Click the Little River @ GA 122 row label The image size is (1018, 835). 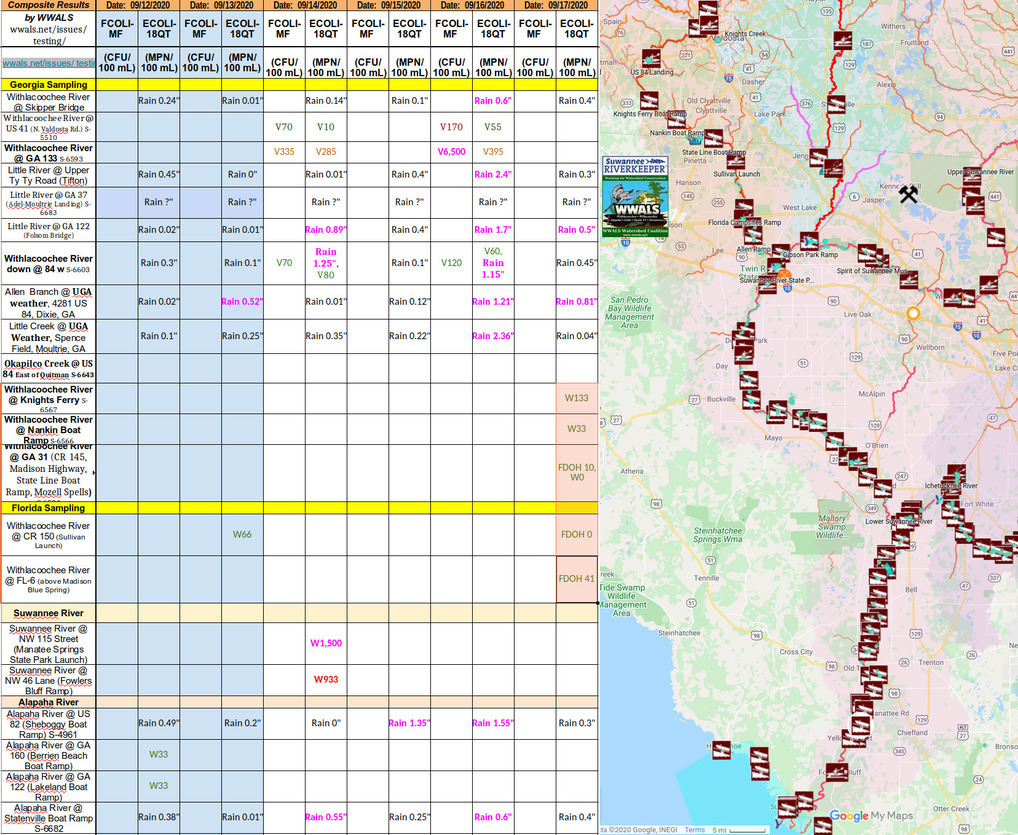49,230
